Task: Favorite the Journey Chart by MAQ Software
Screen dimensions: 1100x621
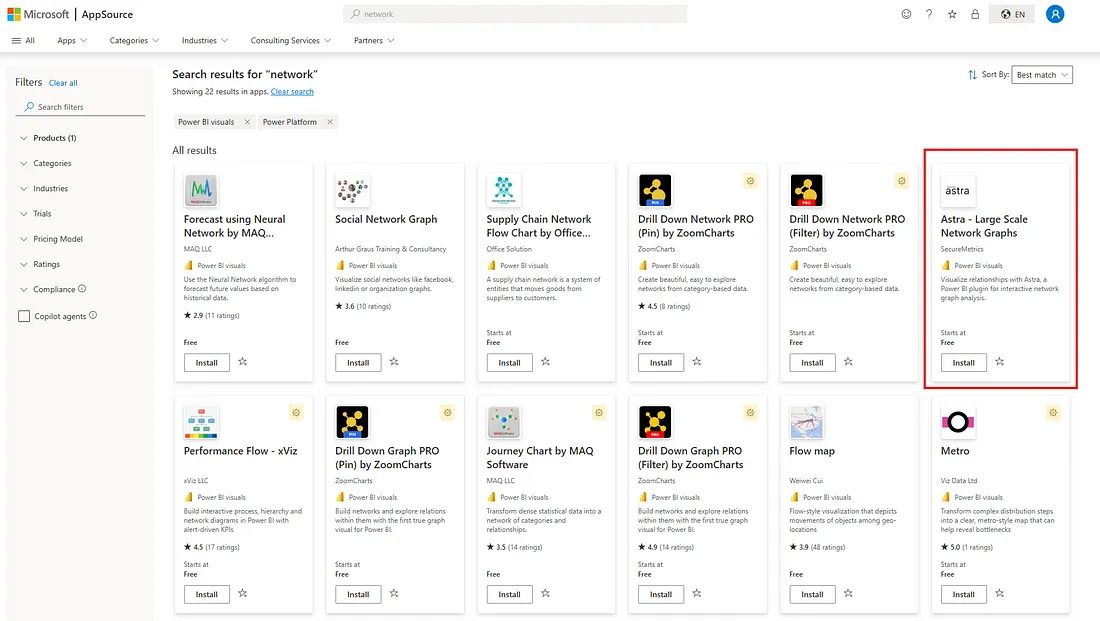Action: click(546, 594)
